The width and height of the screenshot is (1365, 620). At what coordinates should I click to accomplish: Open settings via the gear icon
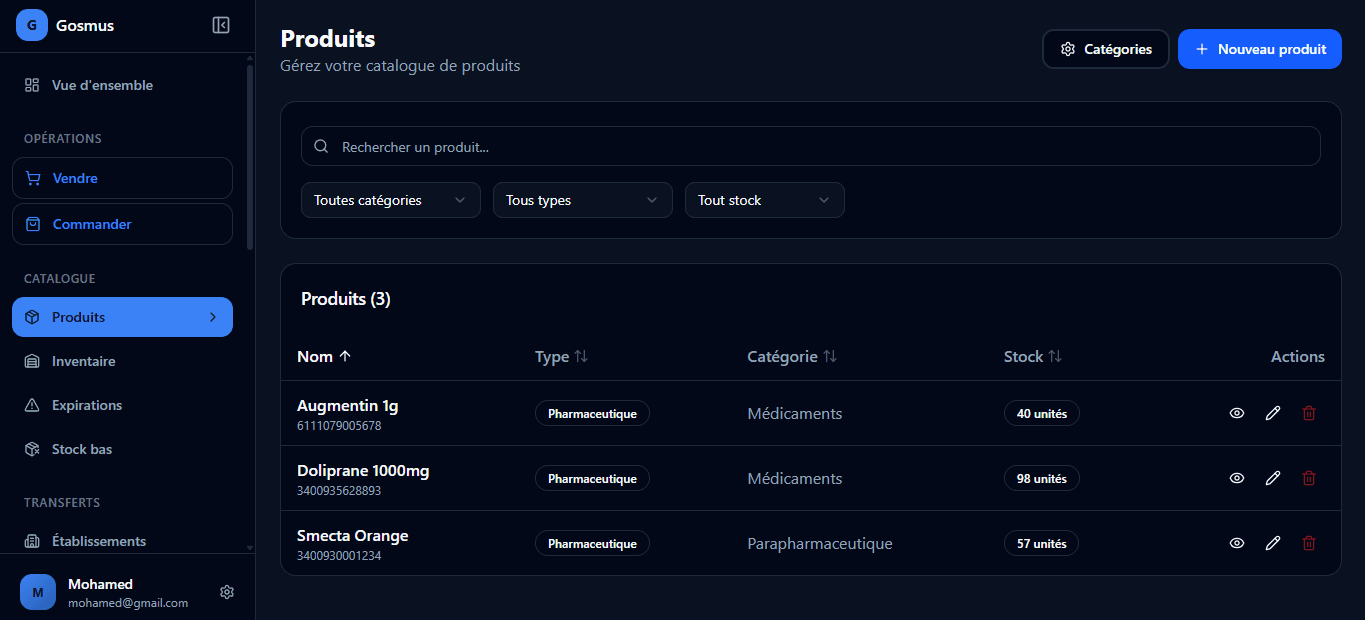(226, 592)
